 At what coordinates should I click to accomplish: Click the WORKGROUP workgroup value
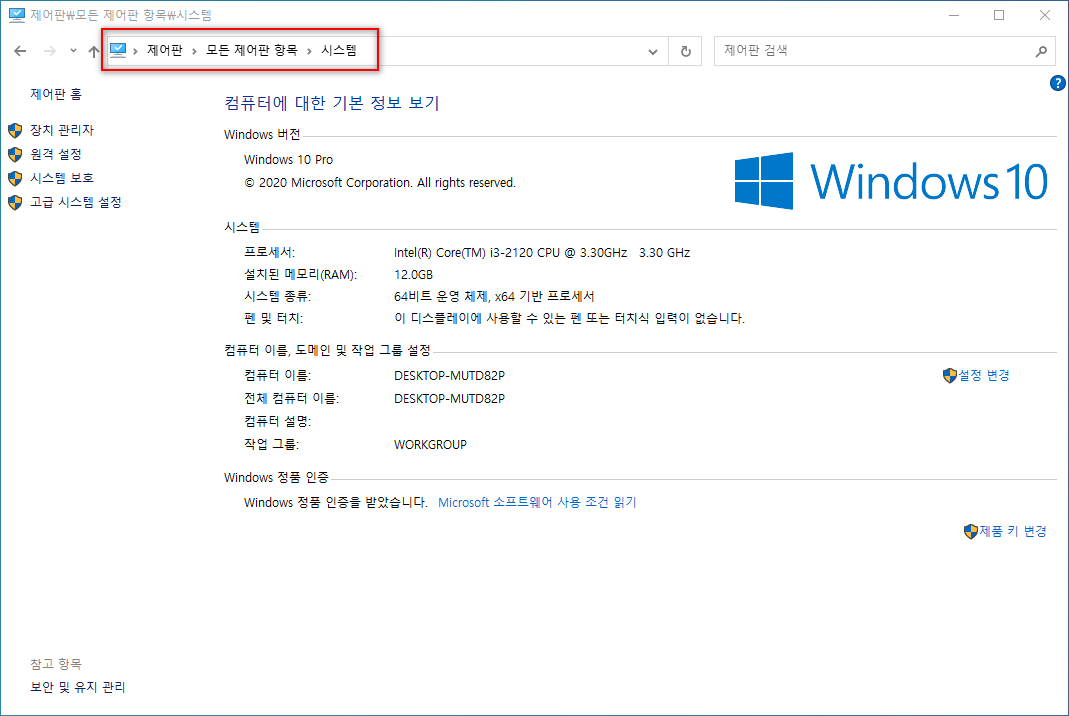coord(430,445)
